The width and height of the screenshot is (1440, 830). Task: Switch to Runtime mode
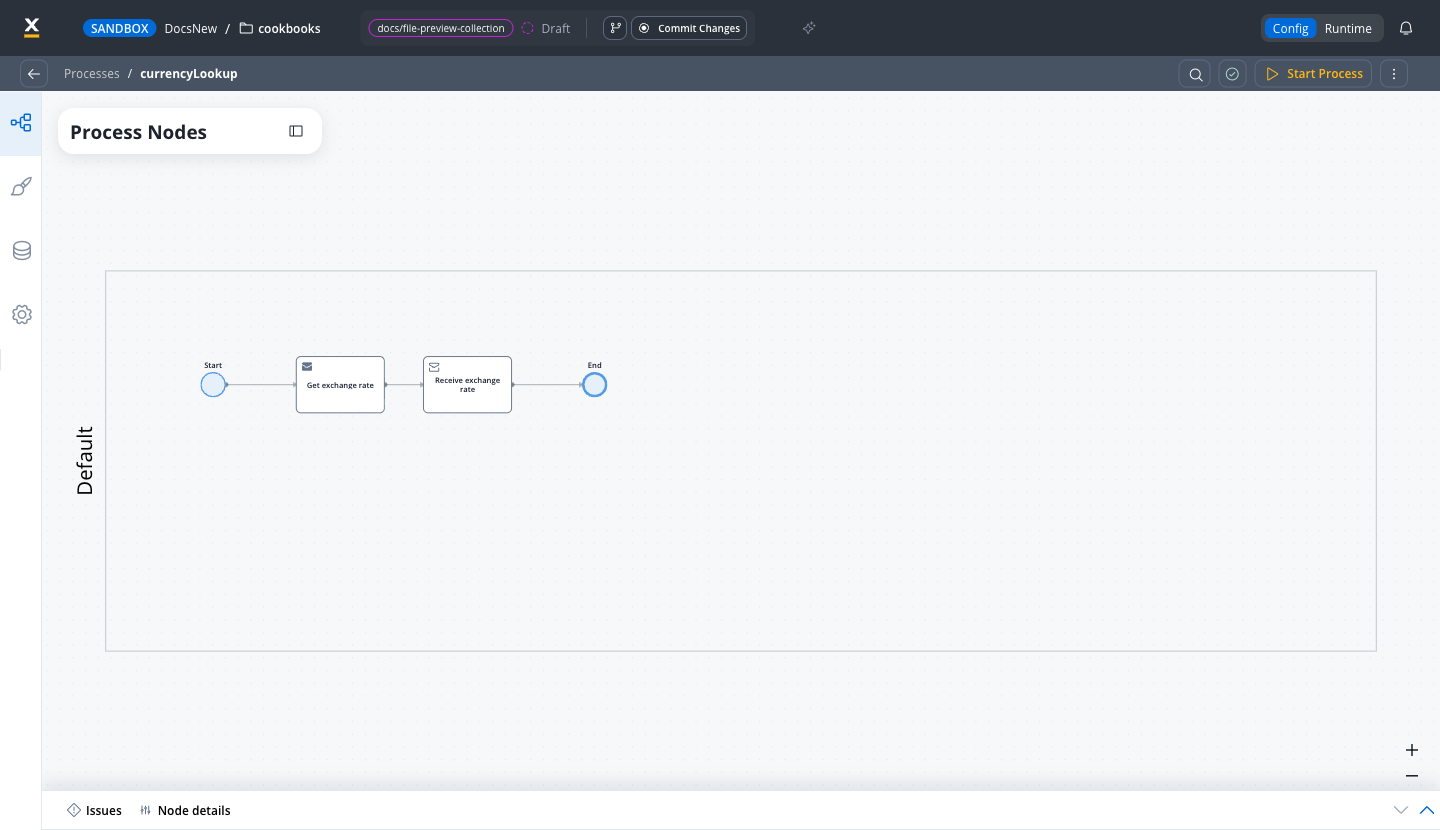click(x=1348, y=28)
